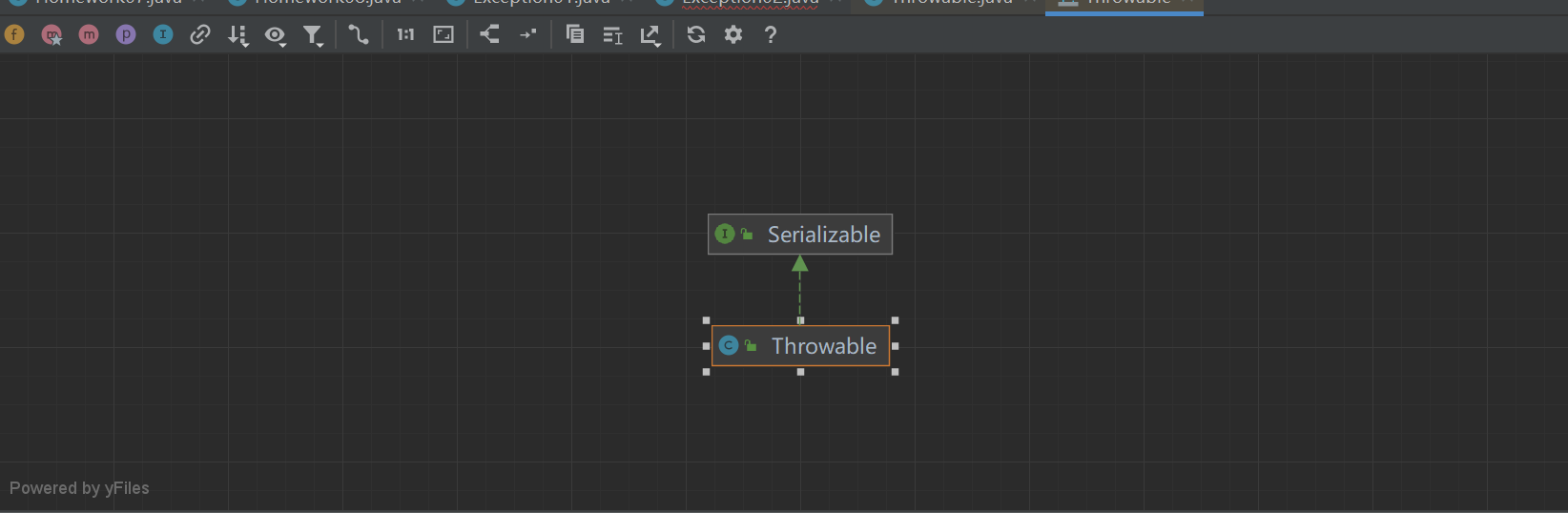Open the eye visibility level dropdown
Viewport: 1568px width, 513px height.
point(276,35)
